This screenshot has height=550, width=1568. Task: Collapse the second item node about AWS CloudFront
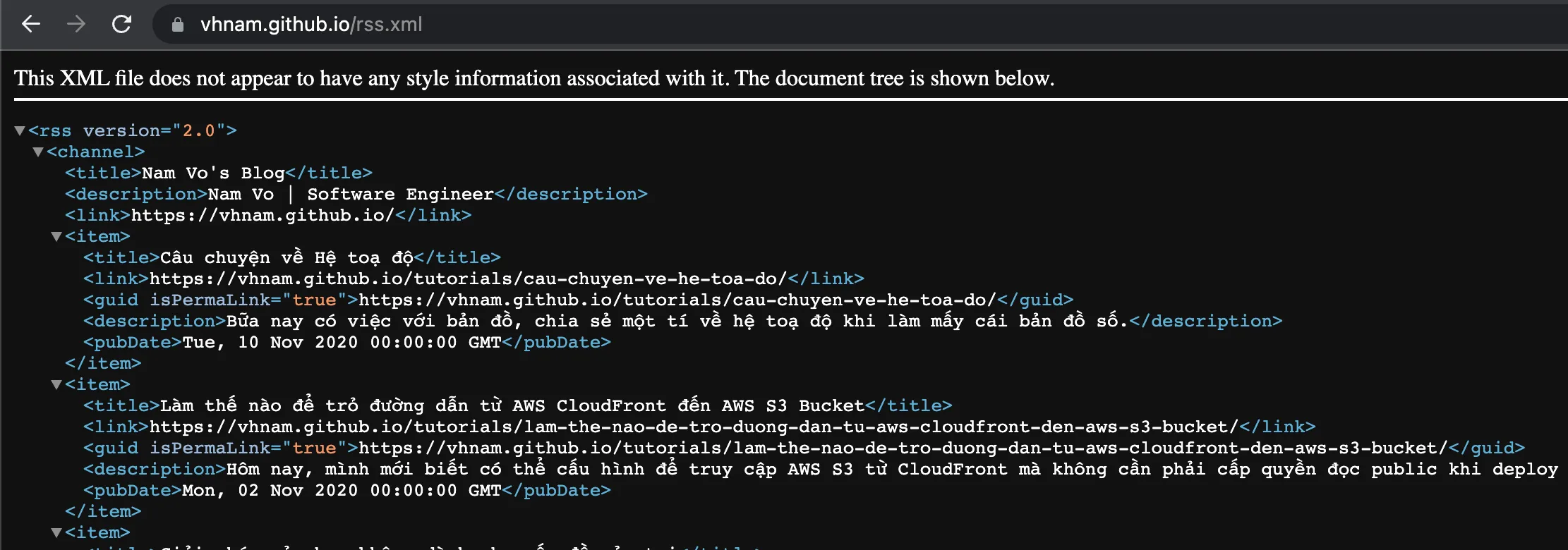click(56, 385)
